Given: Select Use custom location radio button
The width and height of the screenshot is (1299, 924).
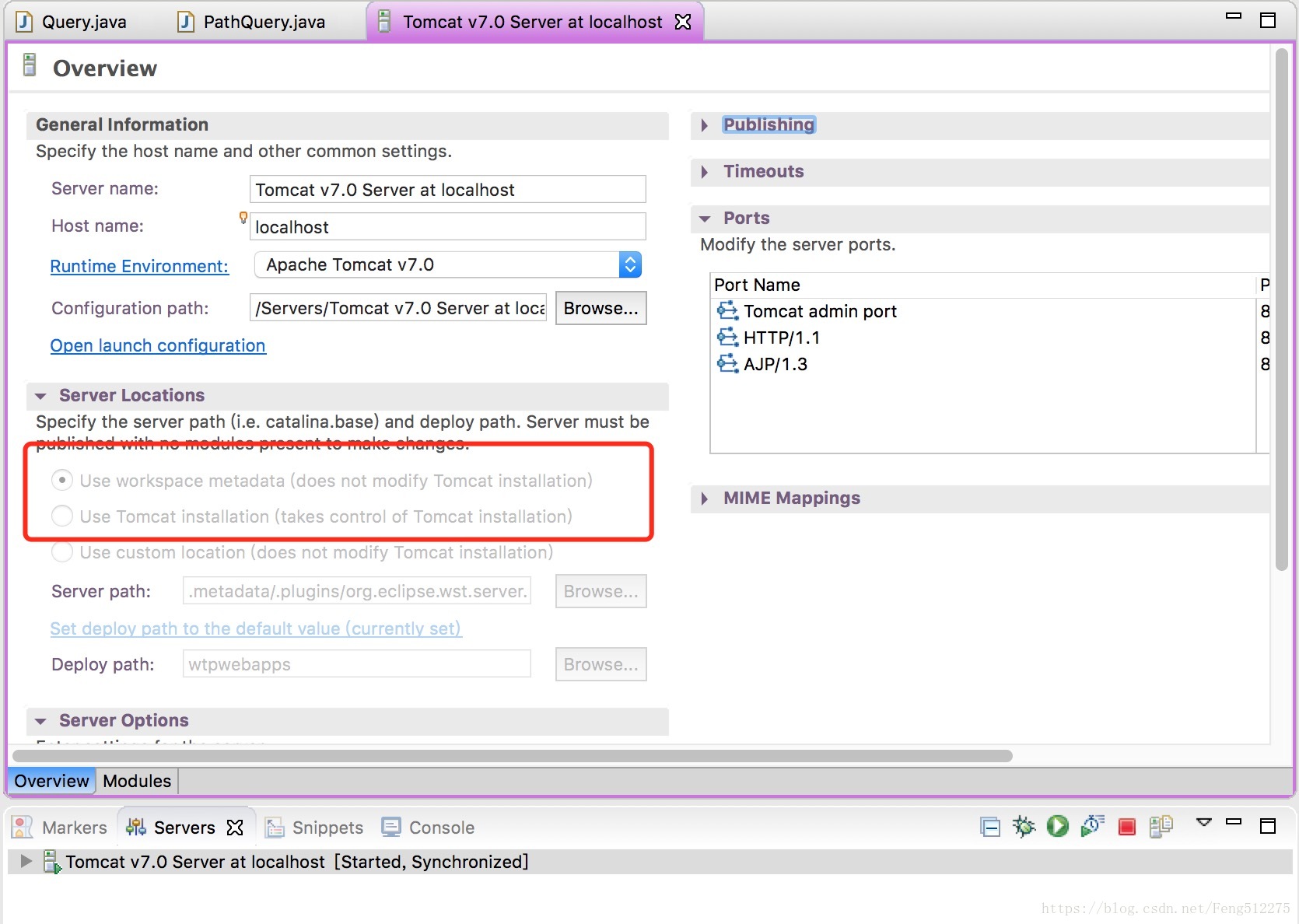Looking at the screenshot, I should (x=62, y=552).
